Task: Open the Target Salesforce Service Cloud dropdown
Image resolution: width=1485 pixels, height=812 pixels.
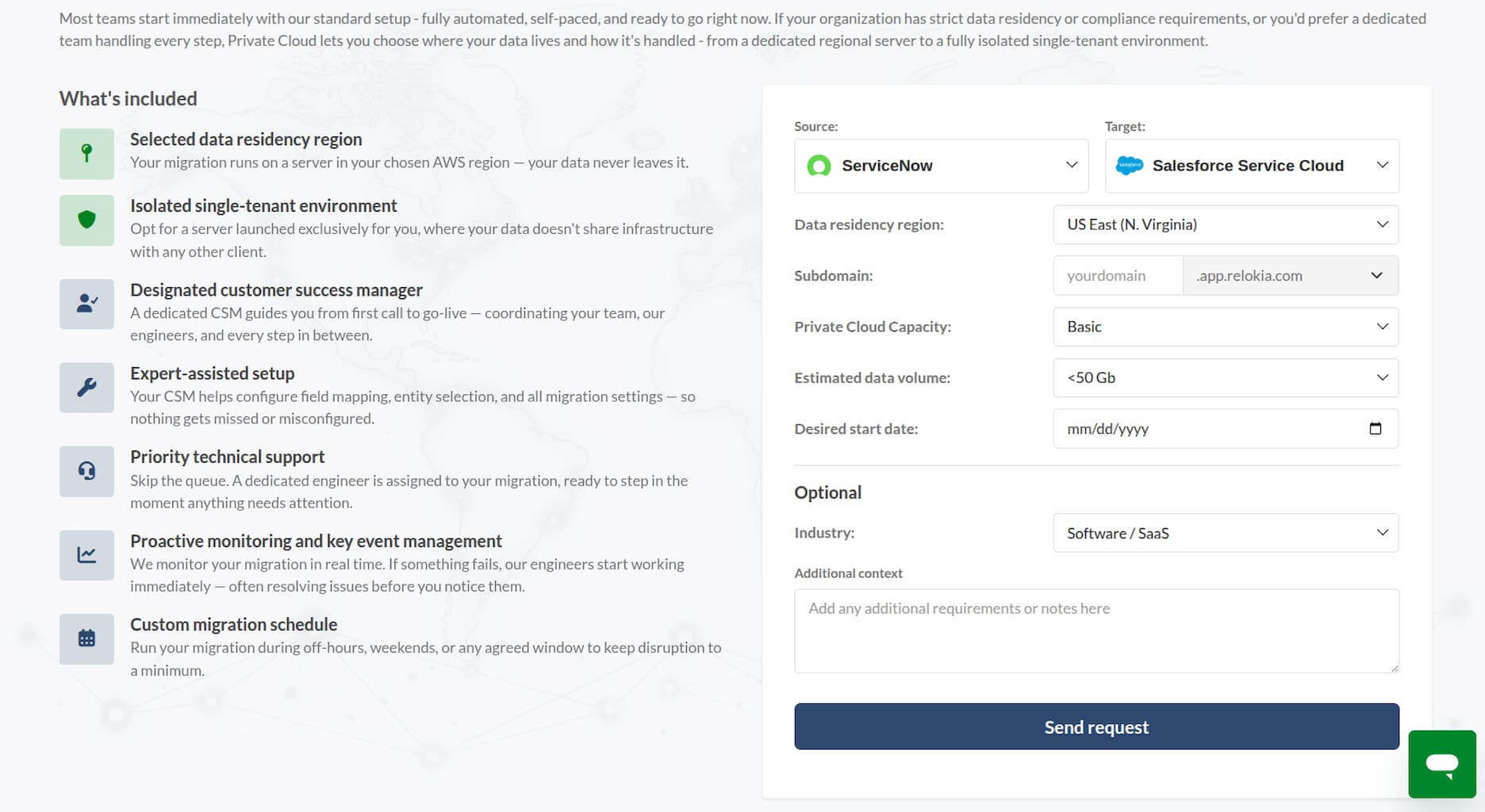Action: pos(1252,166)
